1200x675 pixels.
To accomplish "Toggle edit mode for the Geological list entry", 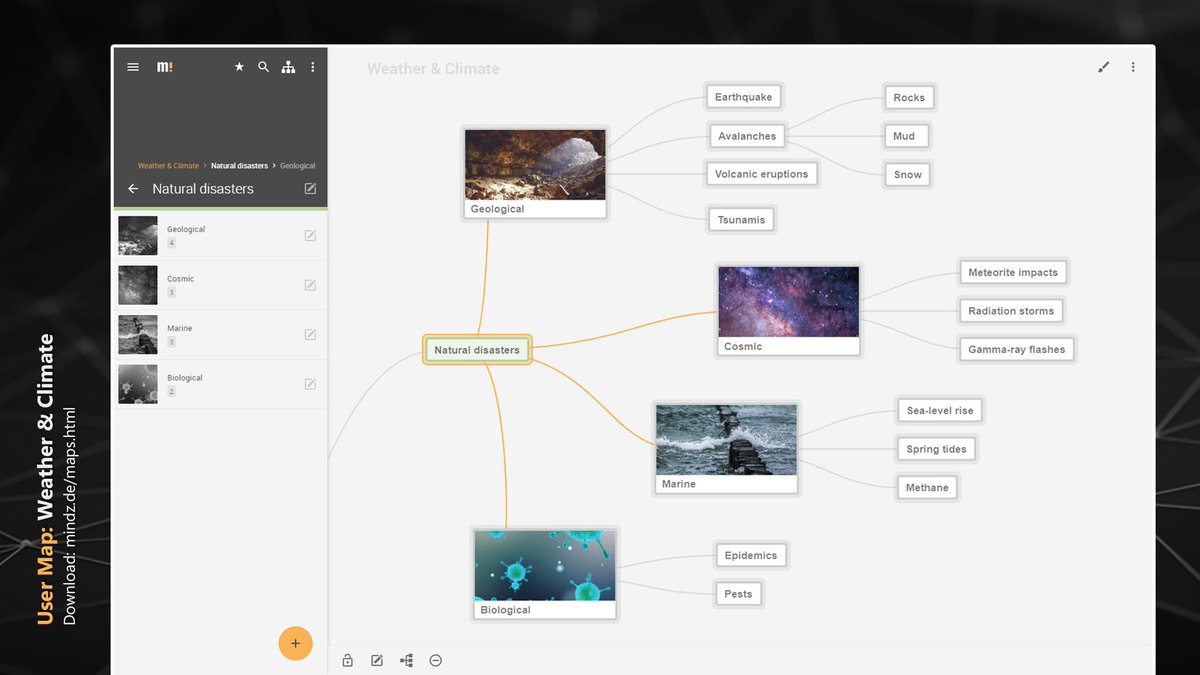I will point(310,235).
